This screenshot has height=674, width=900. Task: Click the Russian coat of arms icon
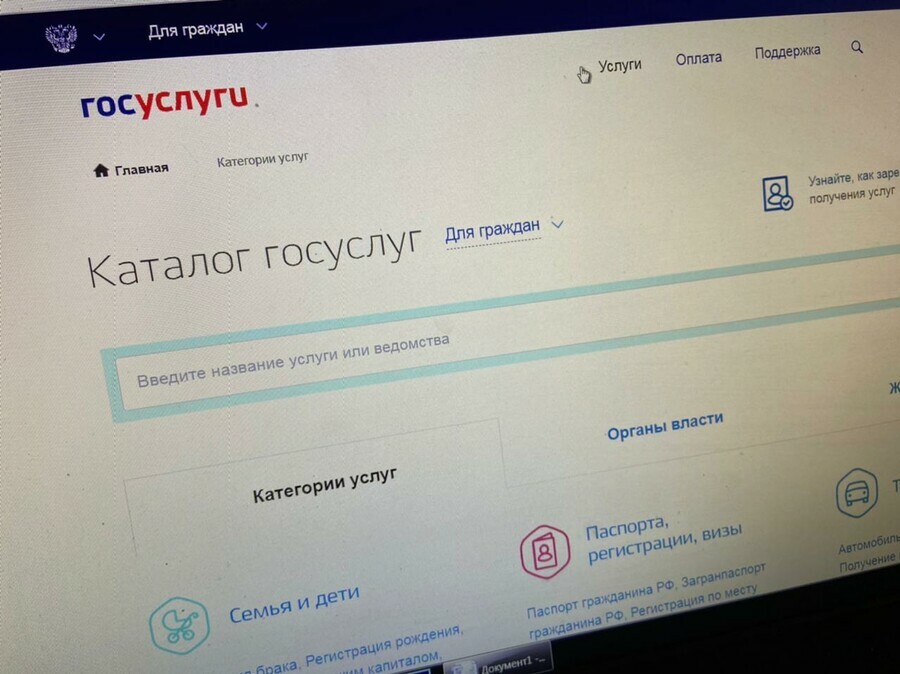tap(61, 38)
